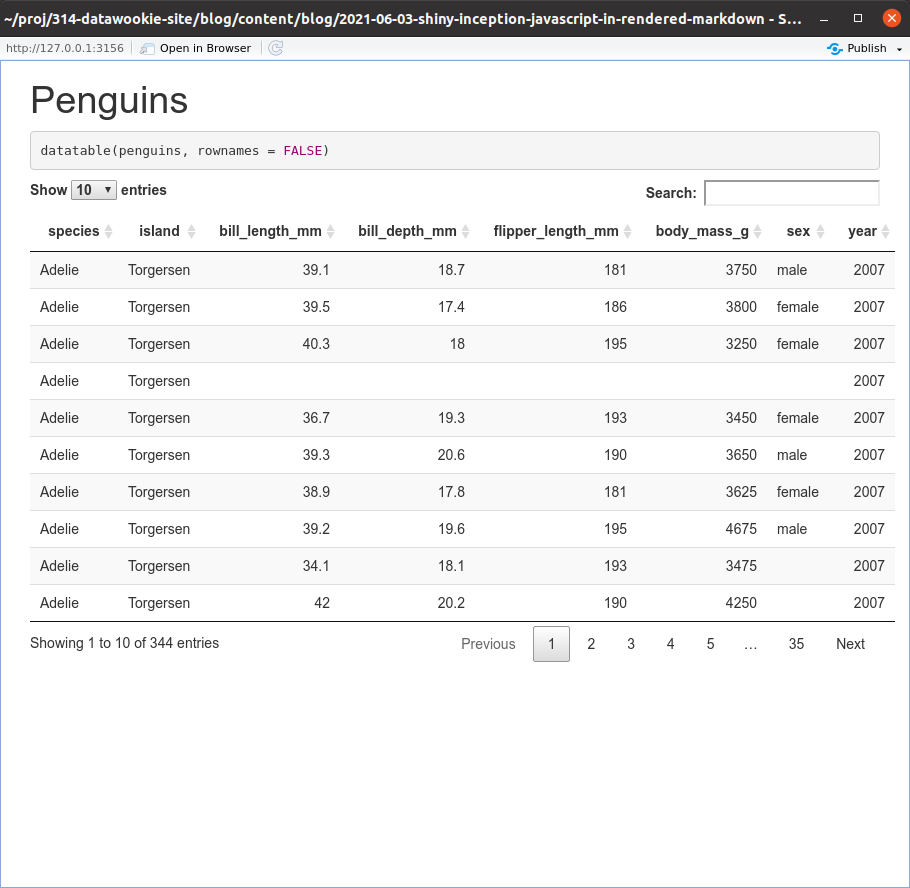Sort by body_mass_g sort icon
910x888 pixels.
pyautogui.click(x=758, y=232)
